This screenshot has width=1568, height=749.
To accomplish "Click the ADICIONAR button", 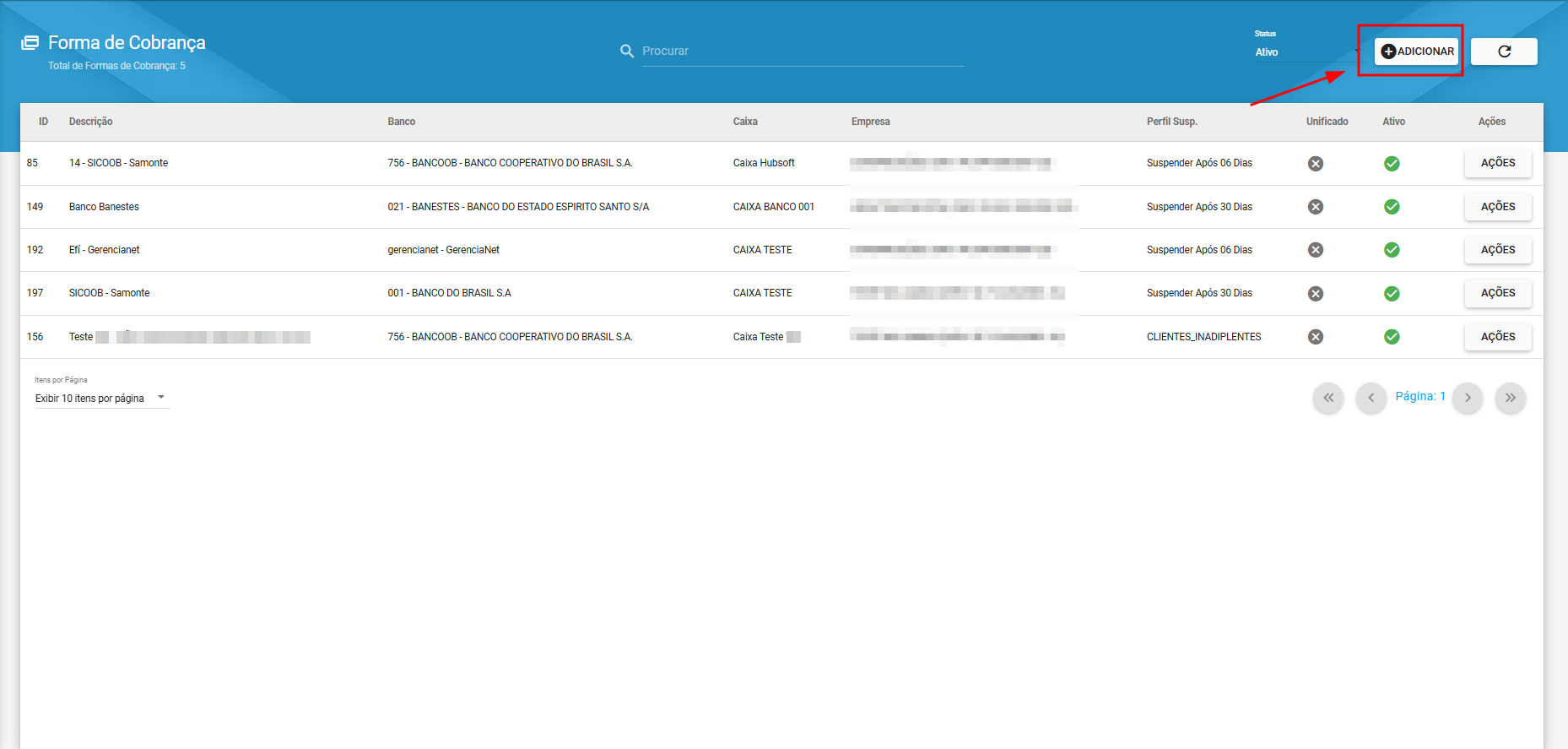I will tap(1417, 52).
